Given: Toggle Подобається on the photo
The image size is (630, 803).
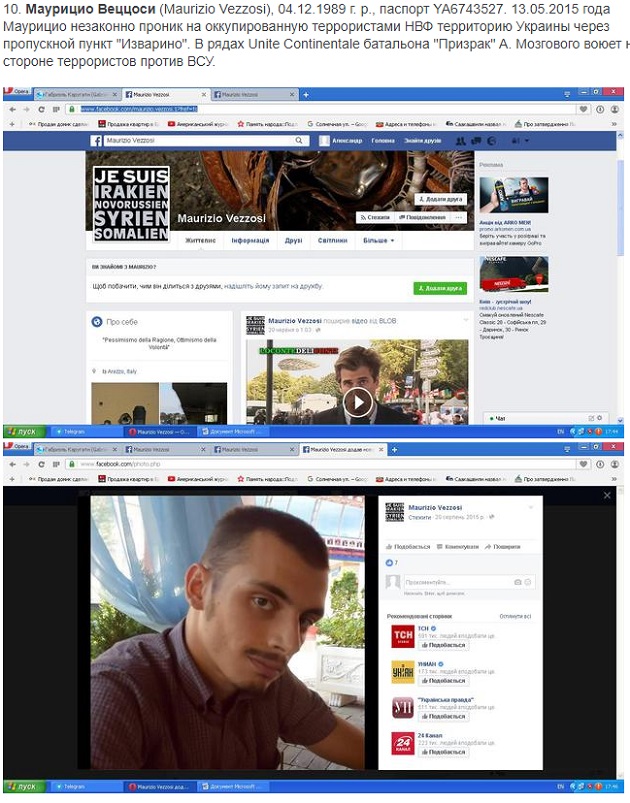Looking at the screenshot, I should click(x=410, y=546).
